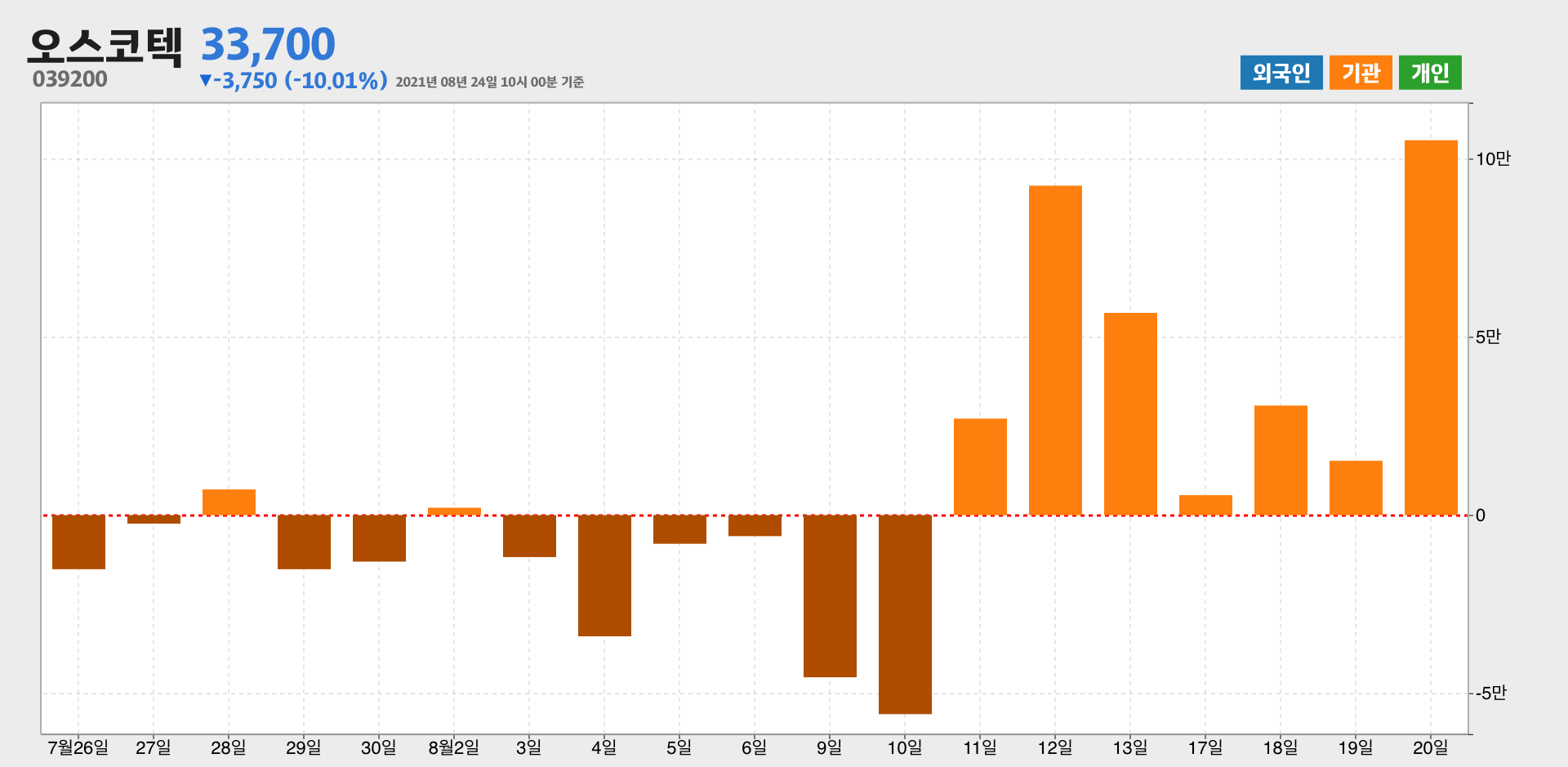Click the tallest bar for 20일
This screenshot has width=1568, height=767.
tap(1431, 328)
